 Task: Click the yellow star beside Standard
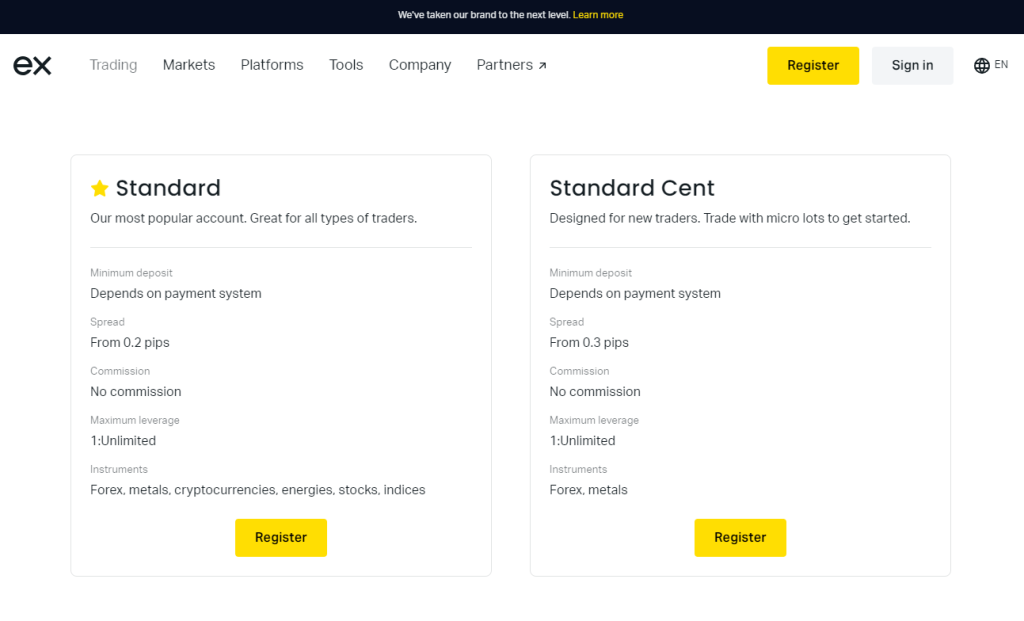(100, 188)
